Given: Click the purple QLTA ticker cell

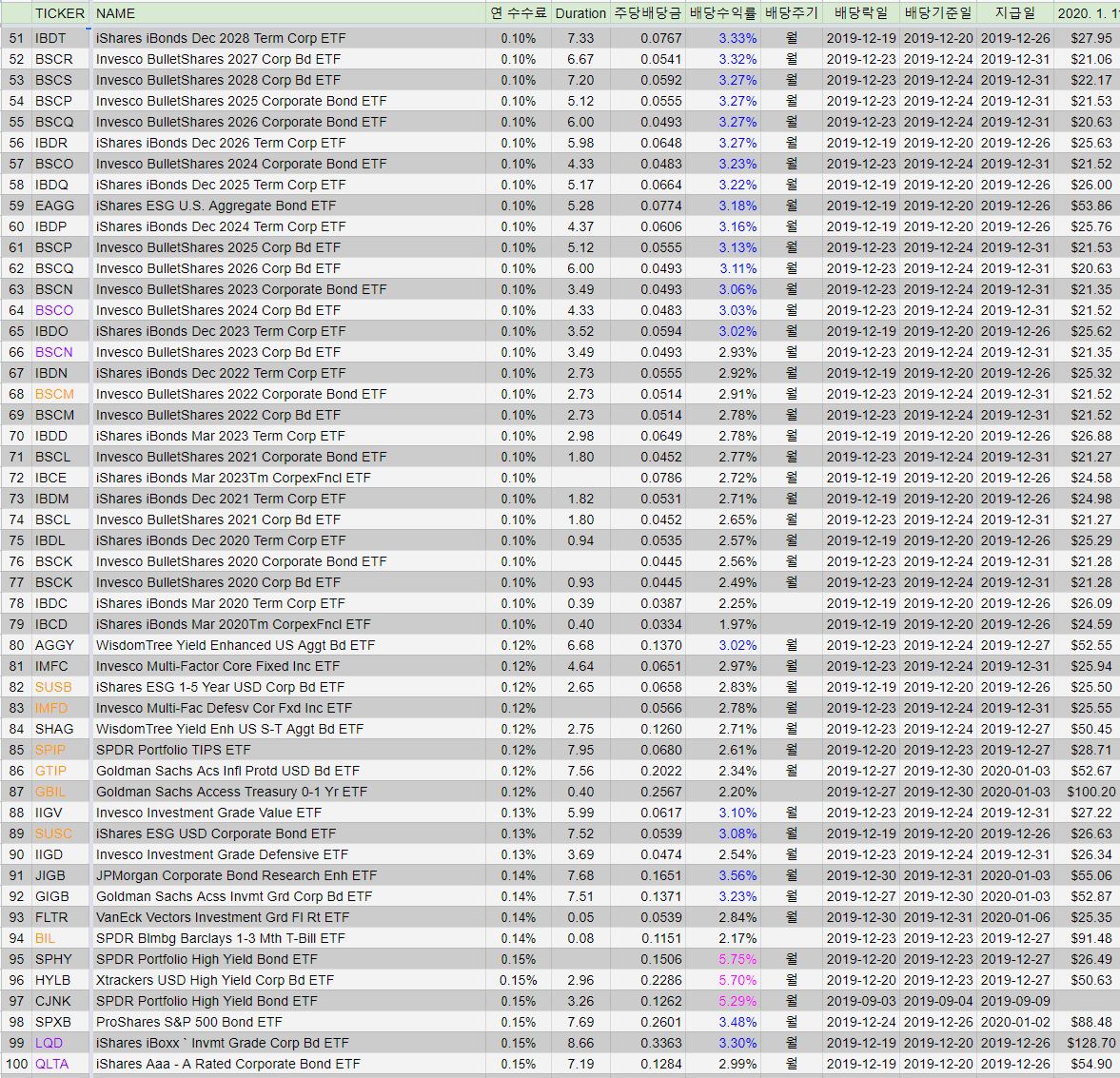Looking at the screenshot, I should [60, 1064].
